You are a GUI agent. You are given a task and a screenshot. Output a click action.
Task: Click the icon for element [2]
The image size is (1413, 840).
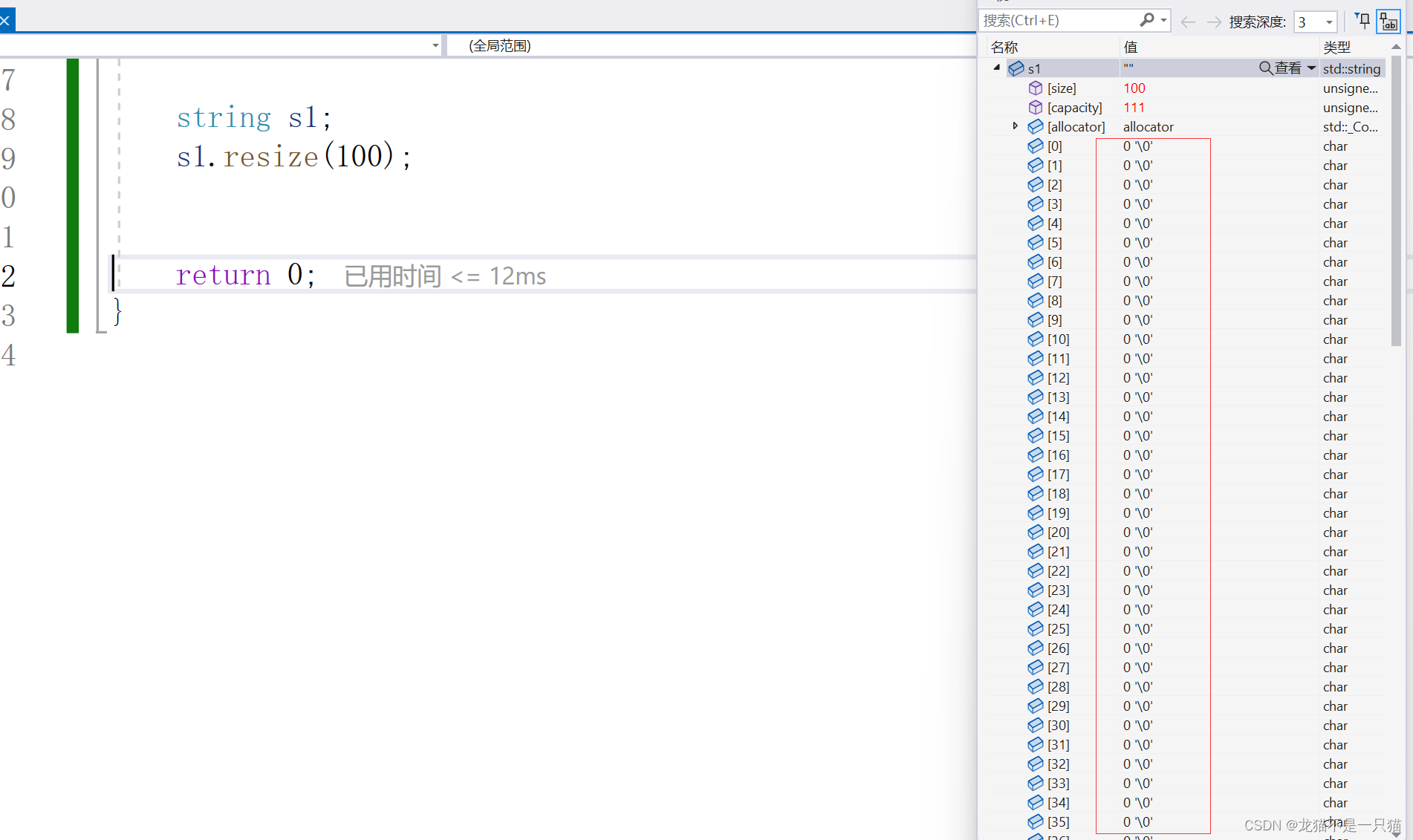(x=1036, y=184)
